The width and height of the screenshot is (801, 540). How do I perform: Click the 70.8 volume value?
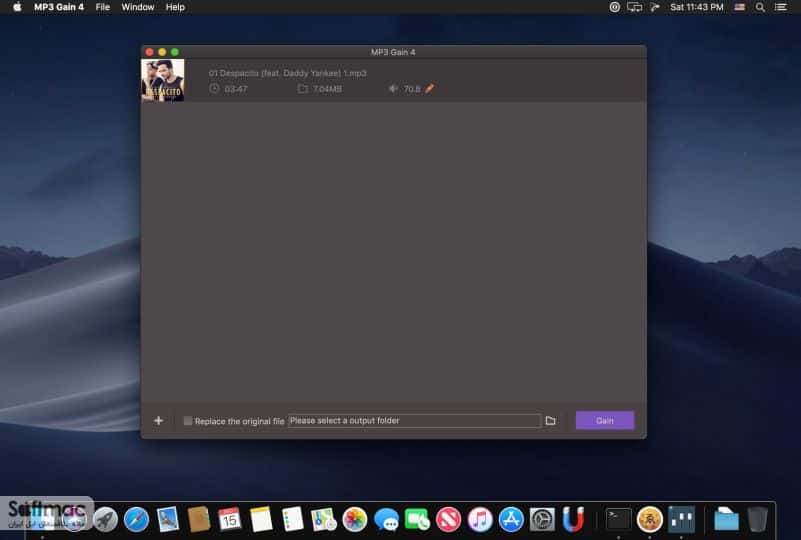(x=412, y=89)
